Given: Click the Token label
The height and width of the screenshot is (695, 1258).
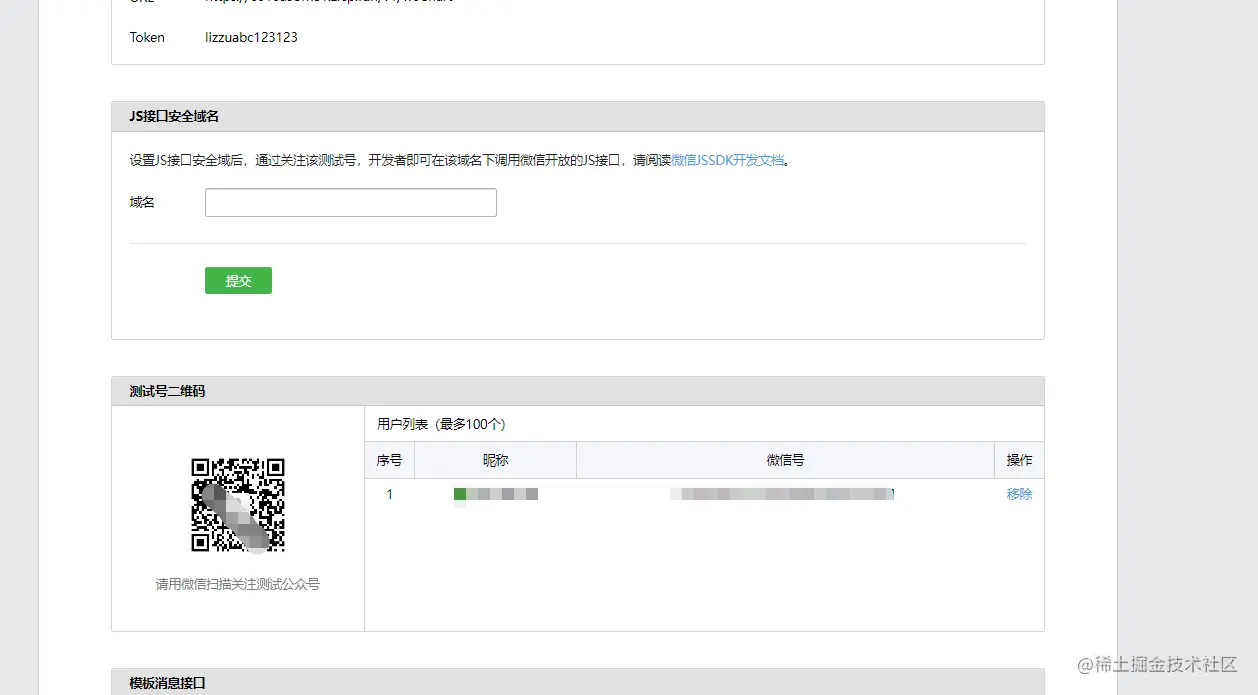Looking at the screenshot, I should coord(147,37).
